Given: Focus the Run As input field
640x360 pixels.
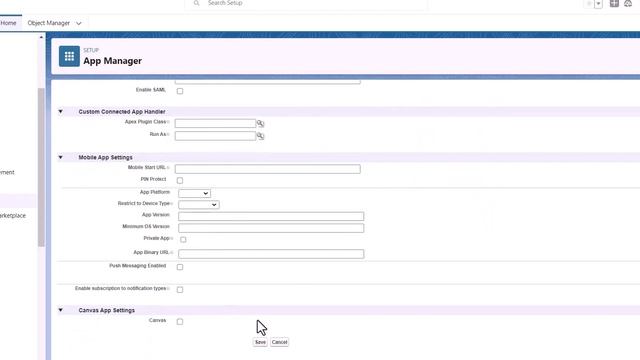Looking at the screenshot, I should (216, 136).
